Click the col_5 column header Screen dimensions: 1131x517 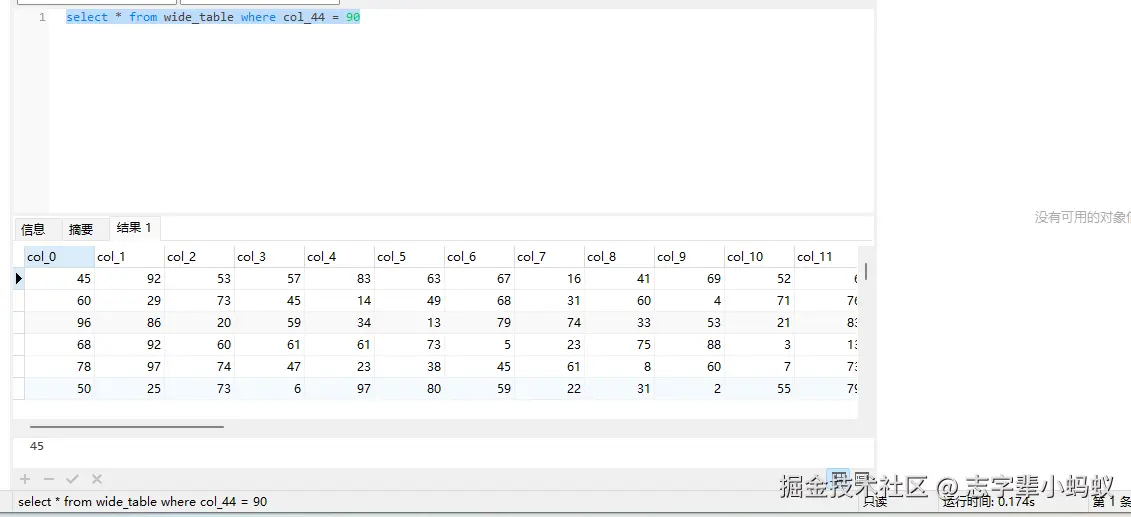point(410,257)
